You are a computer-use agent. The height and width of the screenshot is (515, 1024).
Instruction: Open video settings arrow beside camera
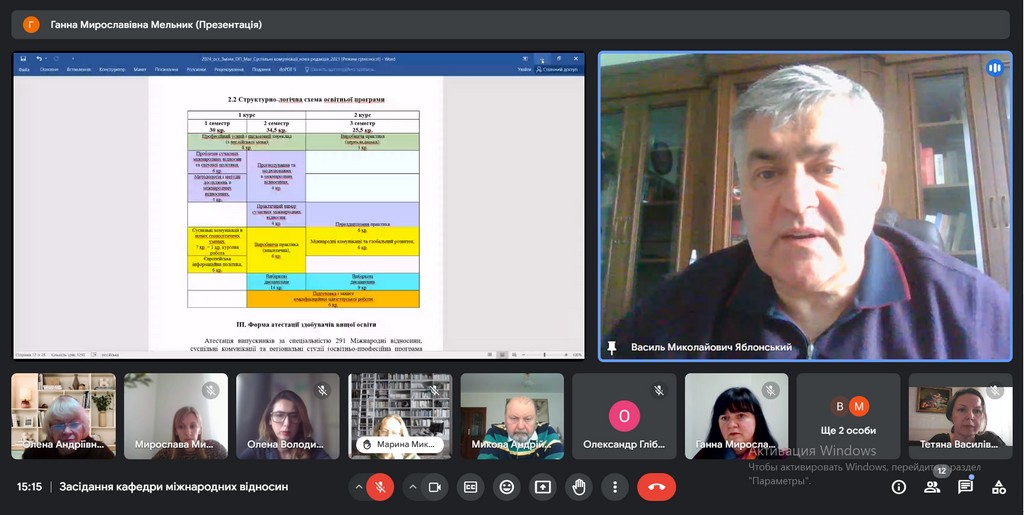tap(412, 487)
